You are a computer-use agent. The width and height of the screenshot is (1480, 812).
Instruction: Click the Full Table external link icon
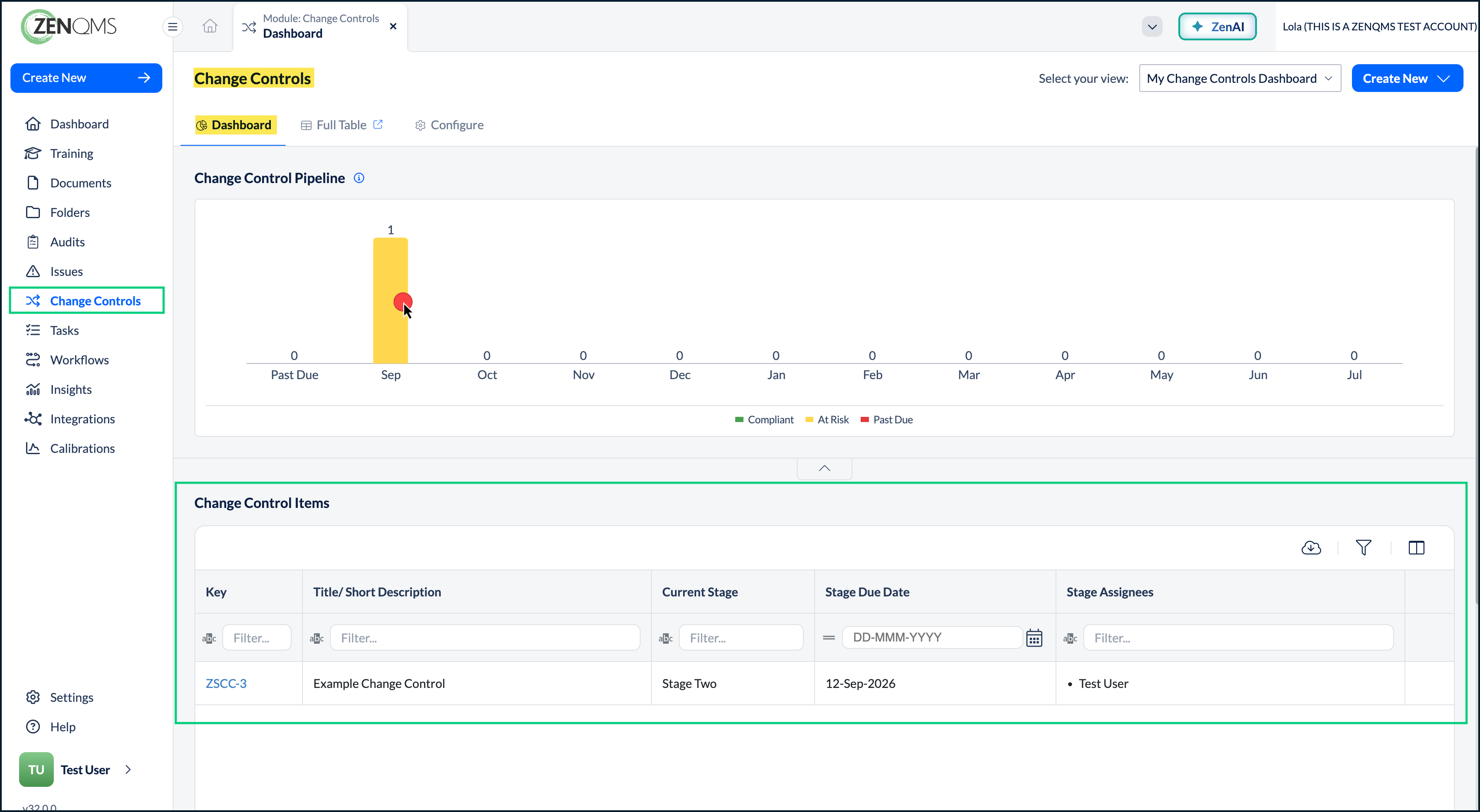[x=378, y=124]
